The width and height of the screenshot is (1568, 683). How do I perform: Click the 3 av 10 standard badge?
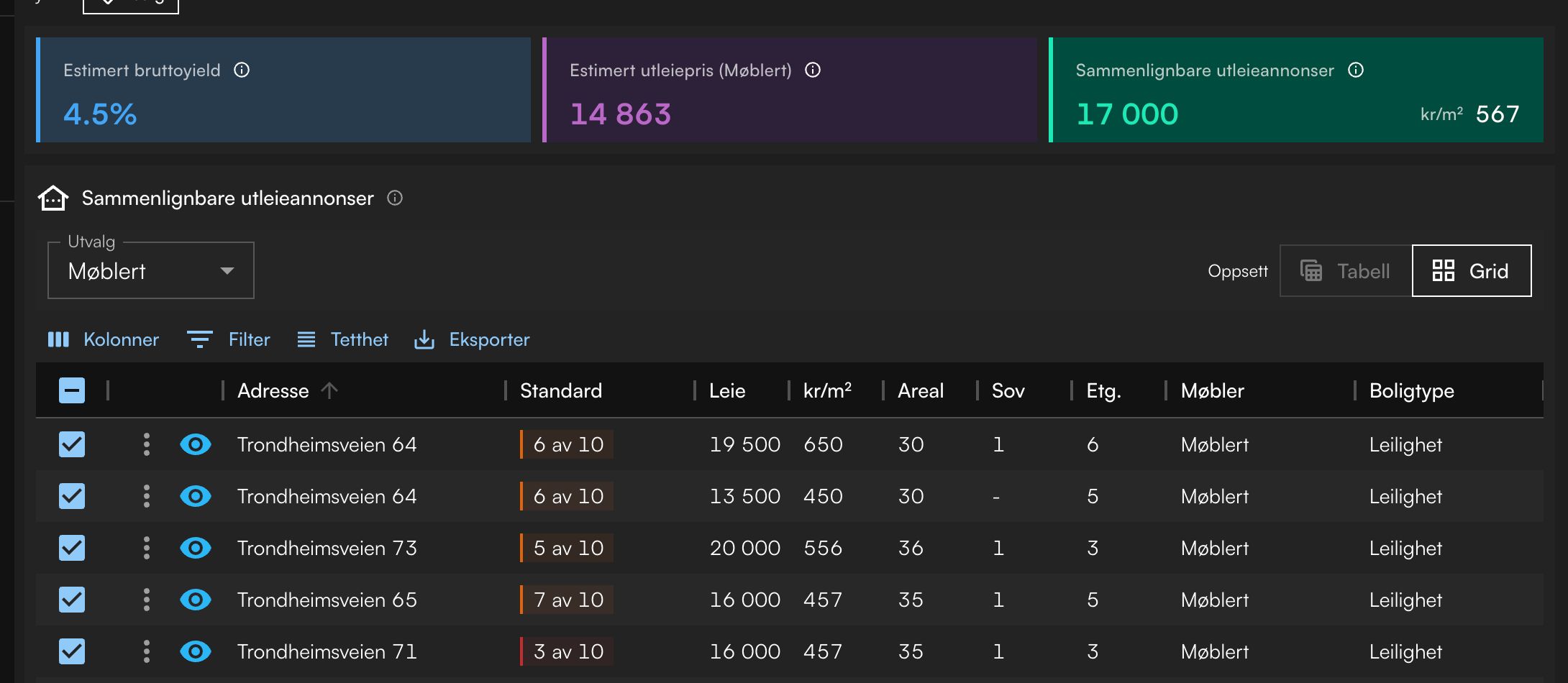(x=568, y=651)
